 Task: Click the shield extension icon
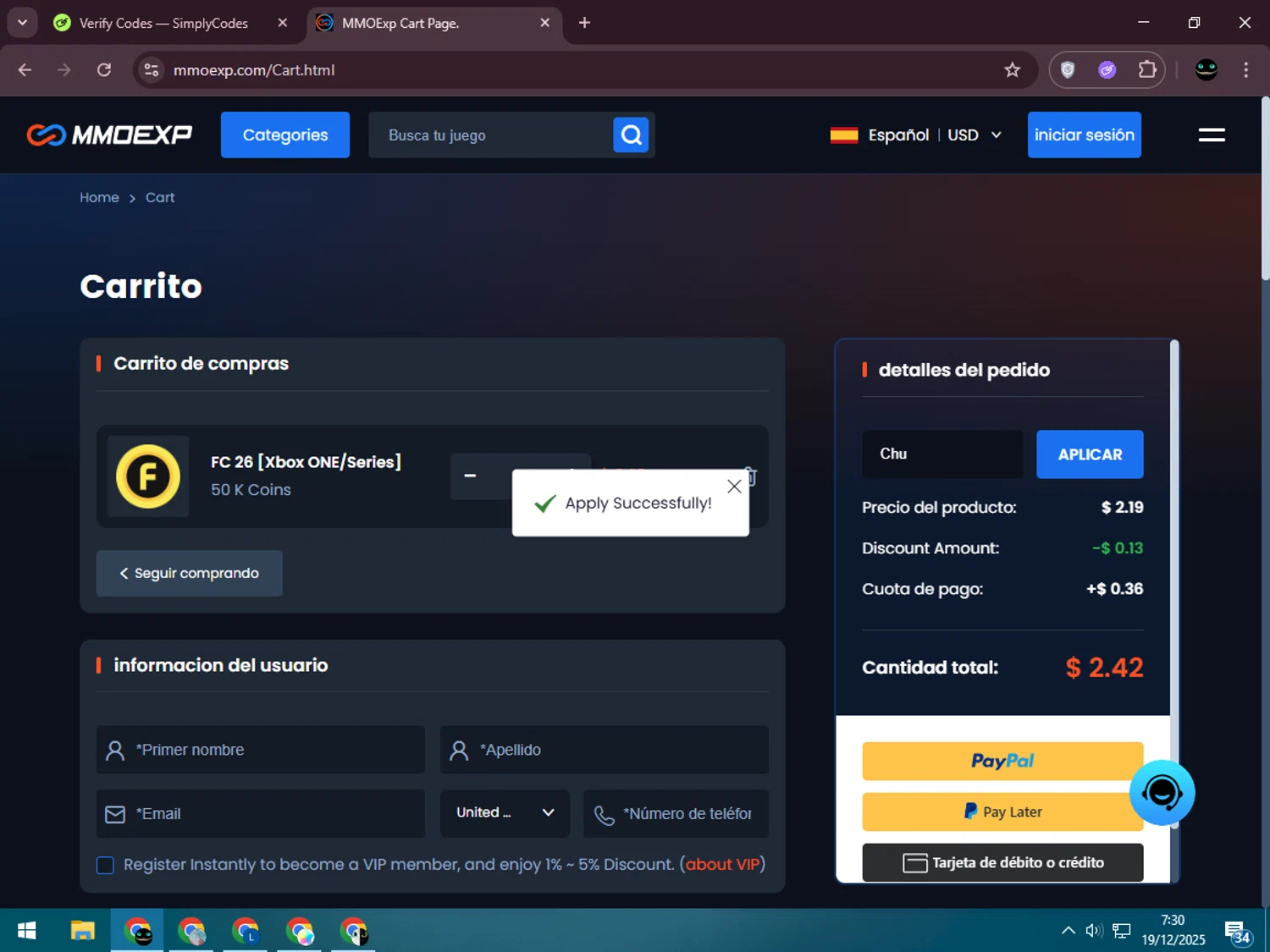point(1068,70)
